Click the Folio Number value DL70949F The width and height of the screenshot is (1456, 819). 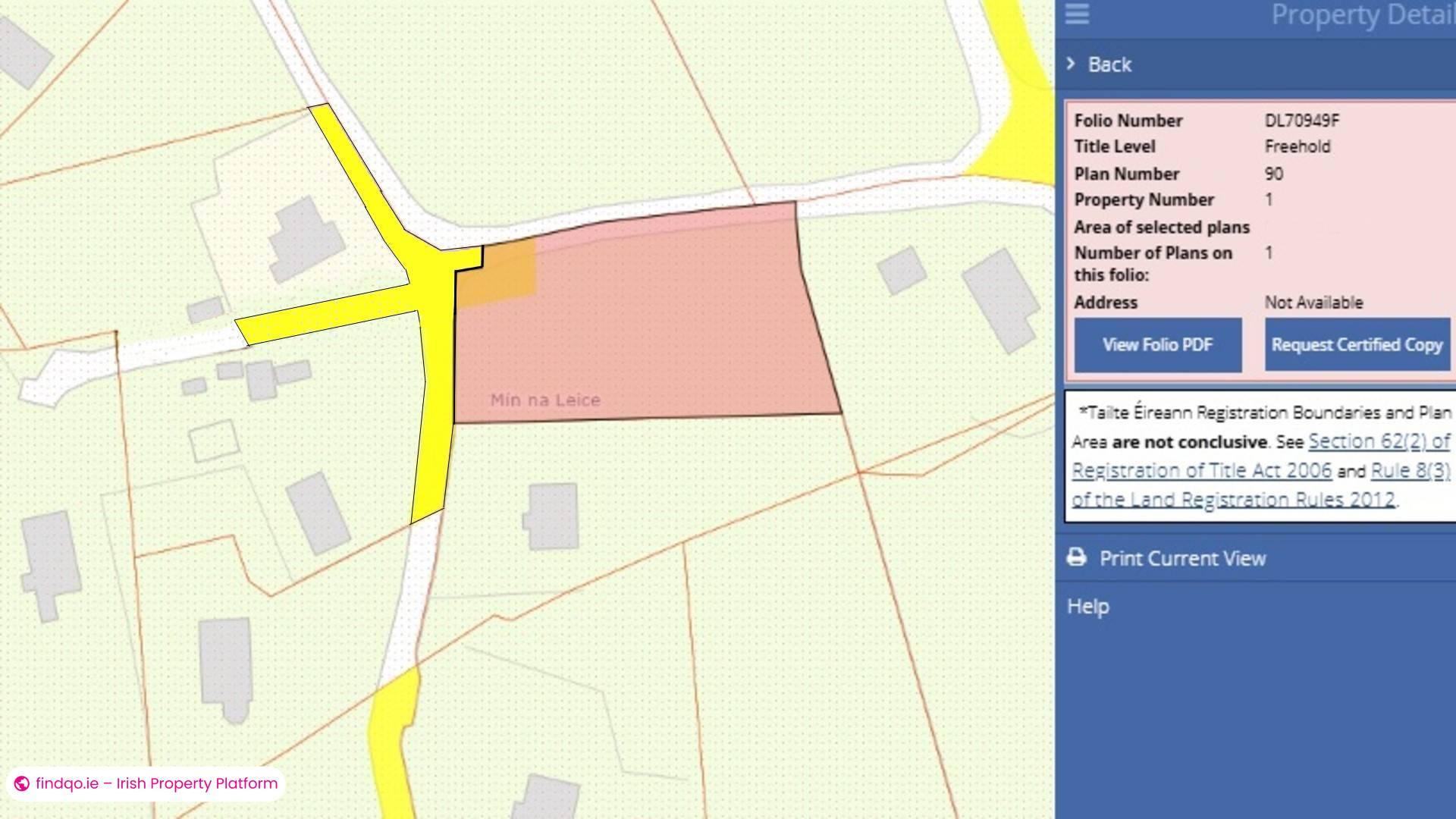point(1302,120)
